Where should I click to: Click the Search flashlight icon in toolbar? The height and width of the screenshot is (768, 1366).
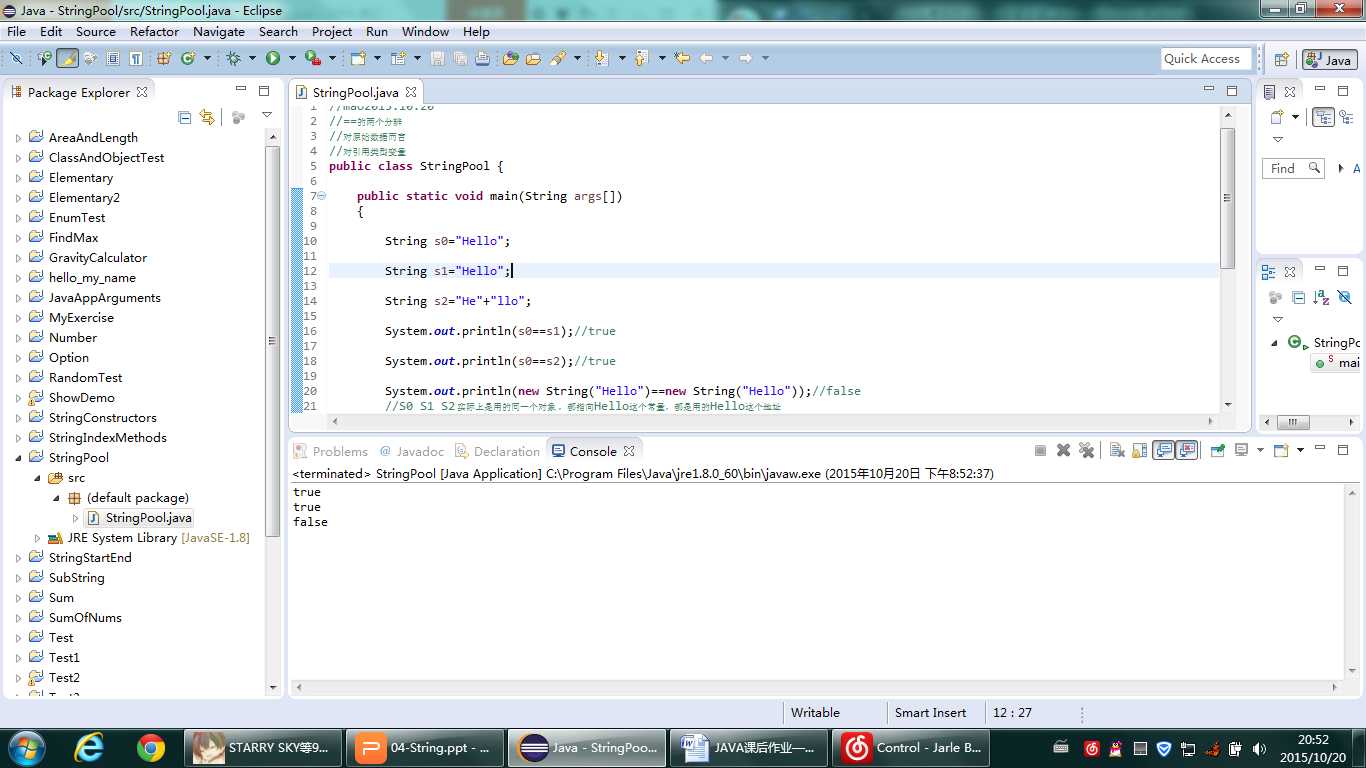pyautogui.click(x=557, y=58)
